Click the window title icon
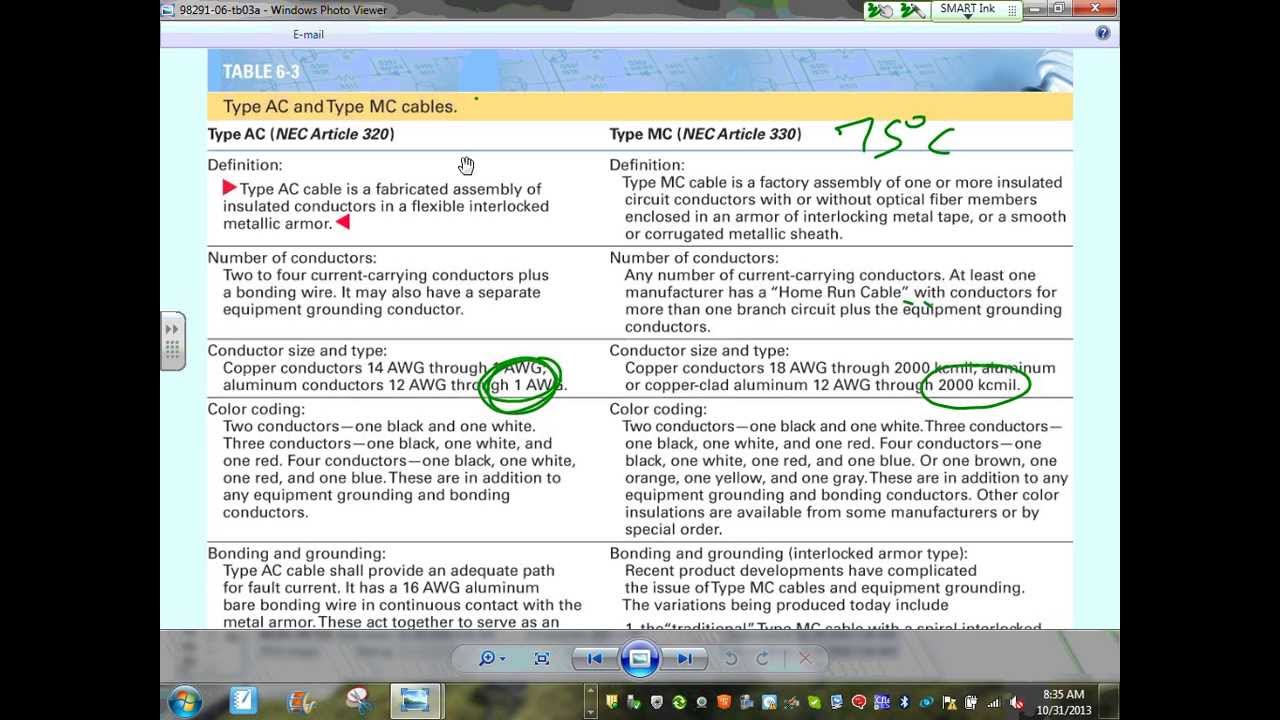Screen dimensions: 1280x720 pyautogui.click(x=170, y=10)
